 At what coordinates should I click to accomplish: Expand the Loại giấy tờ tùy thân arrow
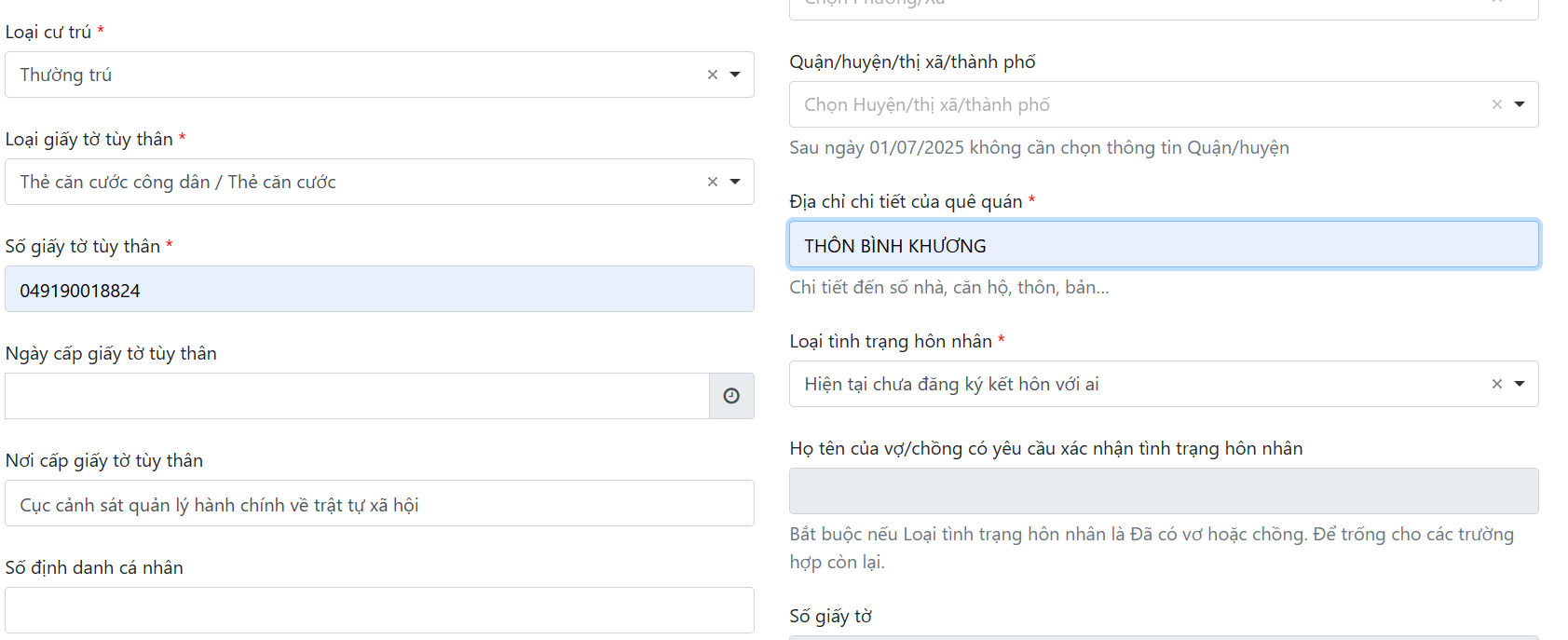tap(735, 182)
